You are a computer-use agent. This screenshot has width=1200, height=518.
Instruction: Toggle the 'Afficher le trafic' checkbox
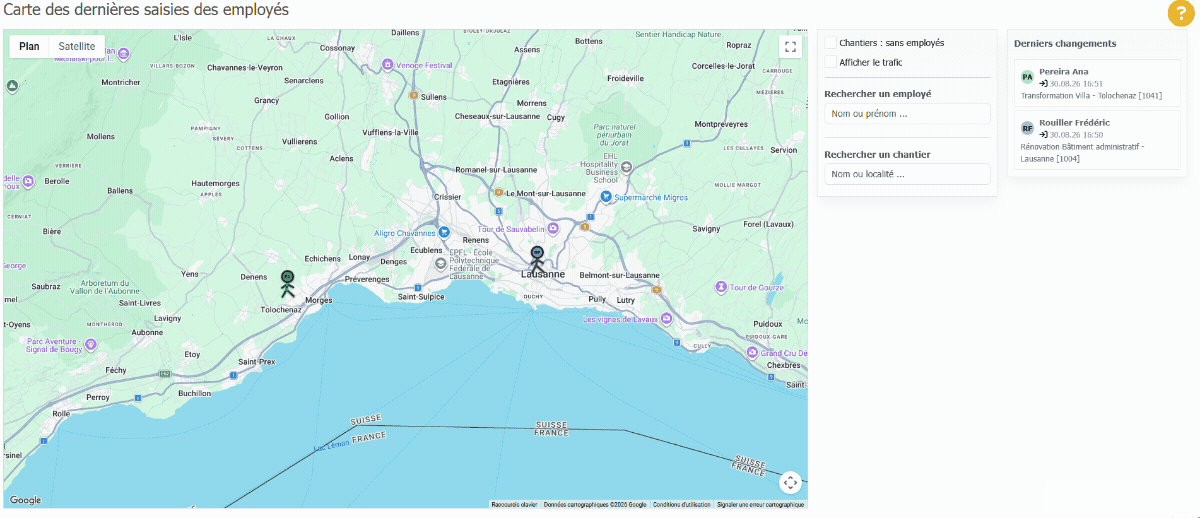click(830, 62)
